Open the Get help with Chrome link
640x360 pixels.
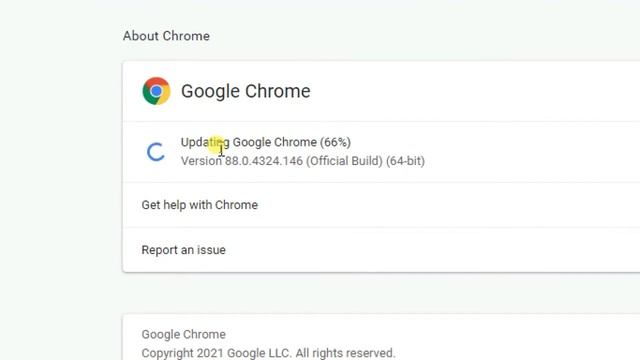point(381,205)
